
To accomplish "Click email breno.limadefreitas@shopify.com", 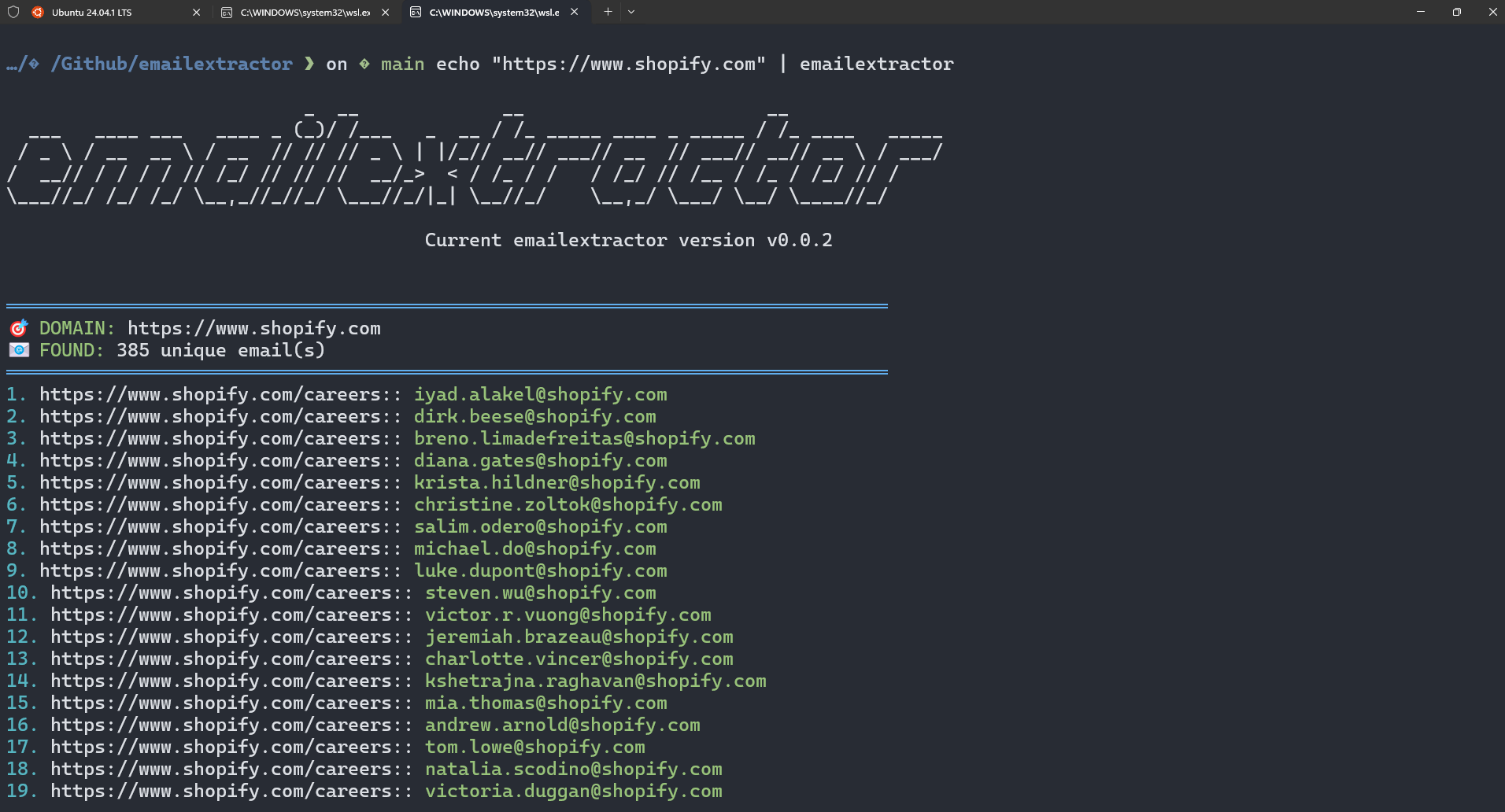I will coord(585,438).
